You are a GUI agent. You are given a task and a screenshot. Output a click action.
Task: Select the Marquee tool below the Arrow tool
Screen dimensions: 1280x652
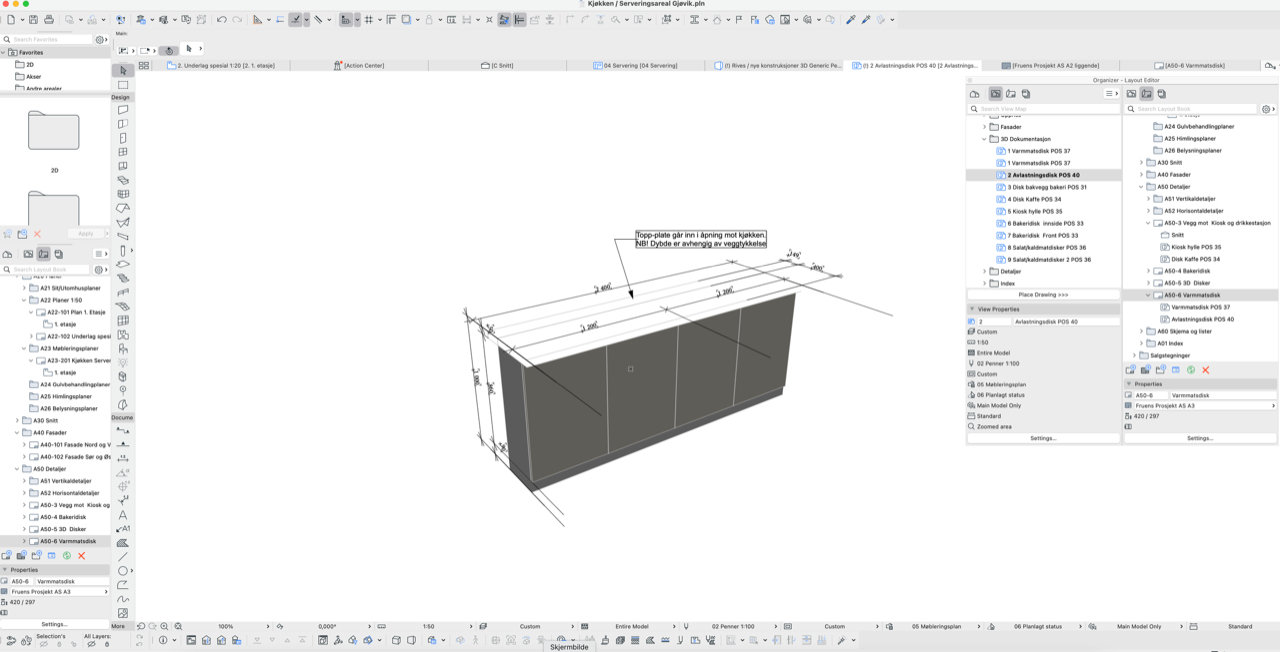click(x=123, y=85)
